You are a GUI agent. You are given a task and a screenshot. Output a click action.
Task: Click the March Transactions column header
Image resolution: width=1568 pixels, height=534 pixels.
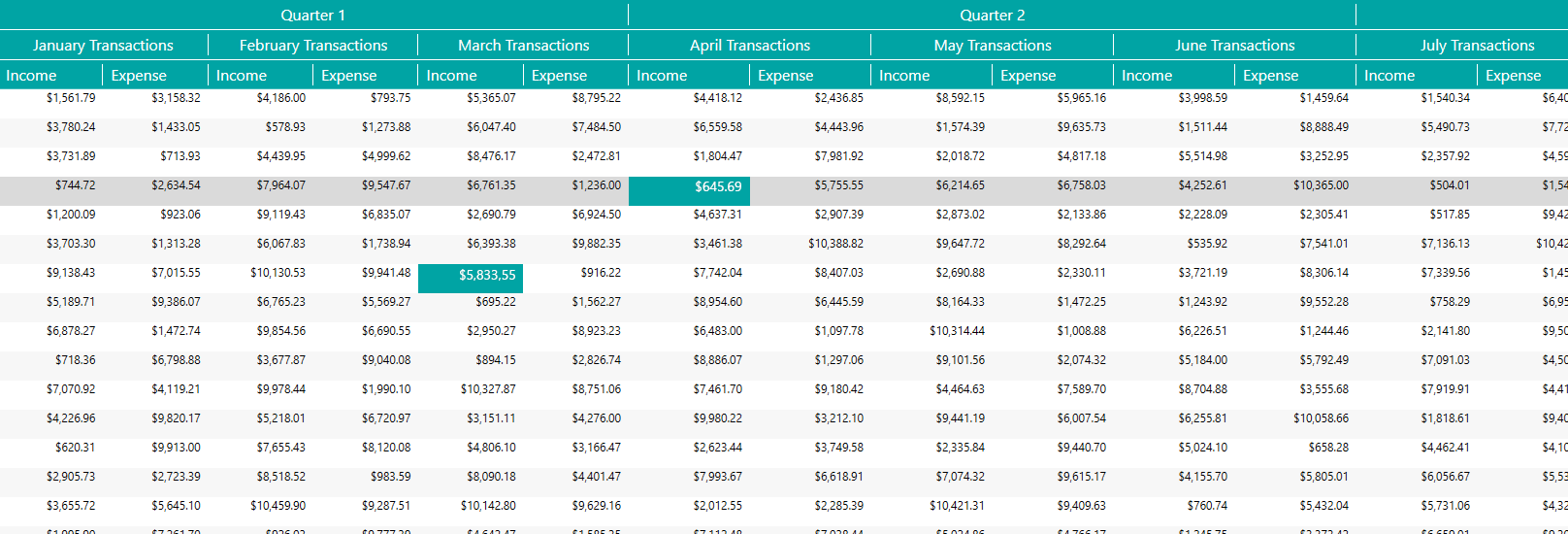[523, 46]
